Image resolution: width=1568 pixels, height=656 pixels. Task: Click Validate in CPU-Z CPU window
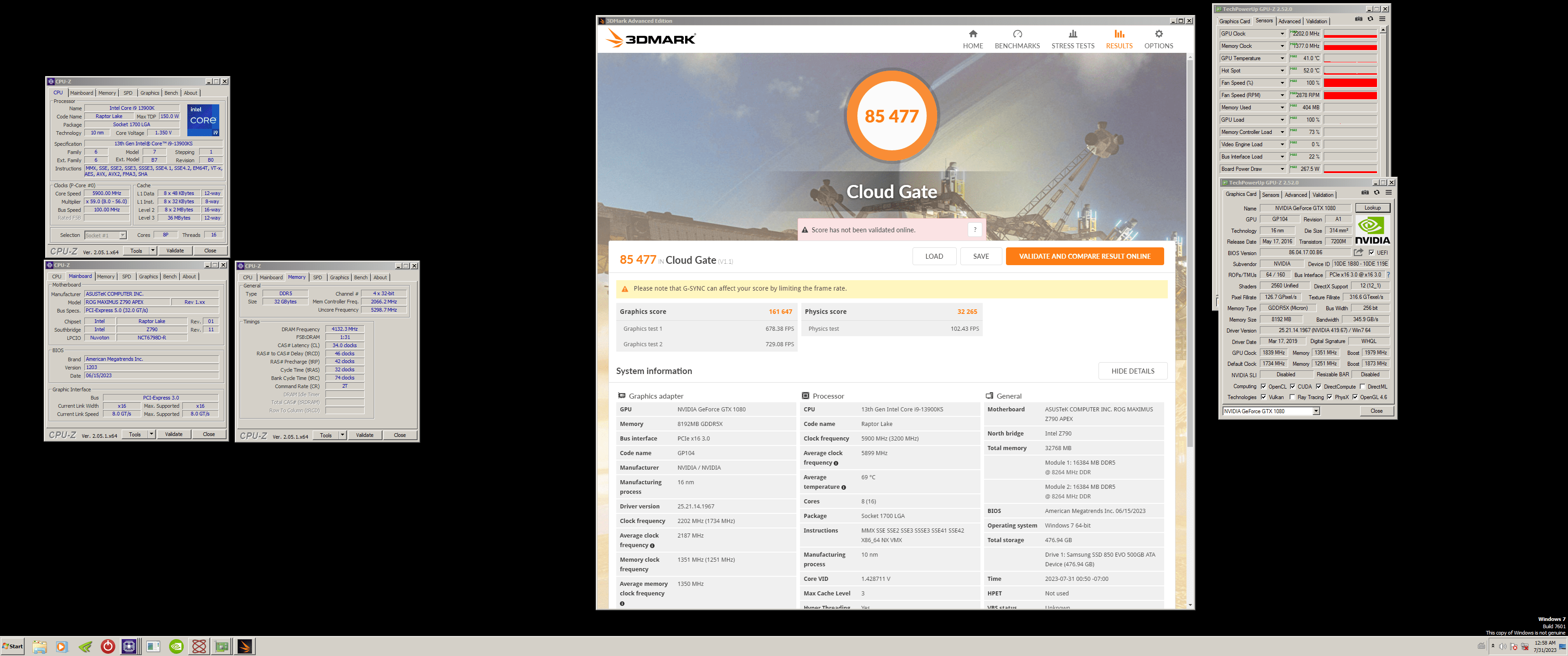tap(175, 251)
